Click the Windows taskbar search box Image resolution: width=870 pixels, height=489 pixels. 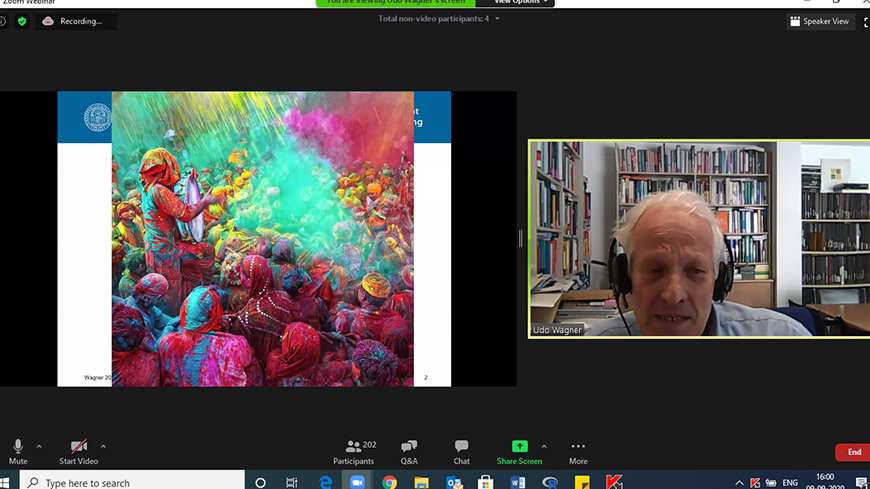click(x=132, y=482)
